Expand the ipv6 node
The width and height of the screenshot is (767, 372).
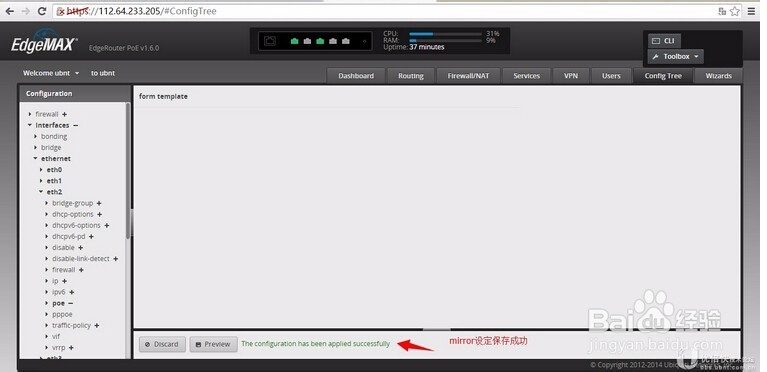(x=47, y=292)
